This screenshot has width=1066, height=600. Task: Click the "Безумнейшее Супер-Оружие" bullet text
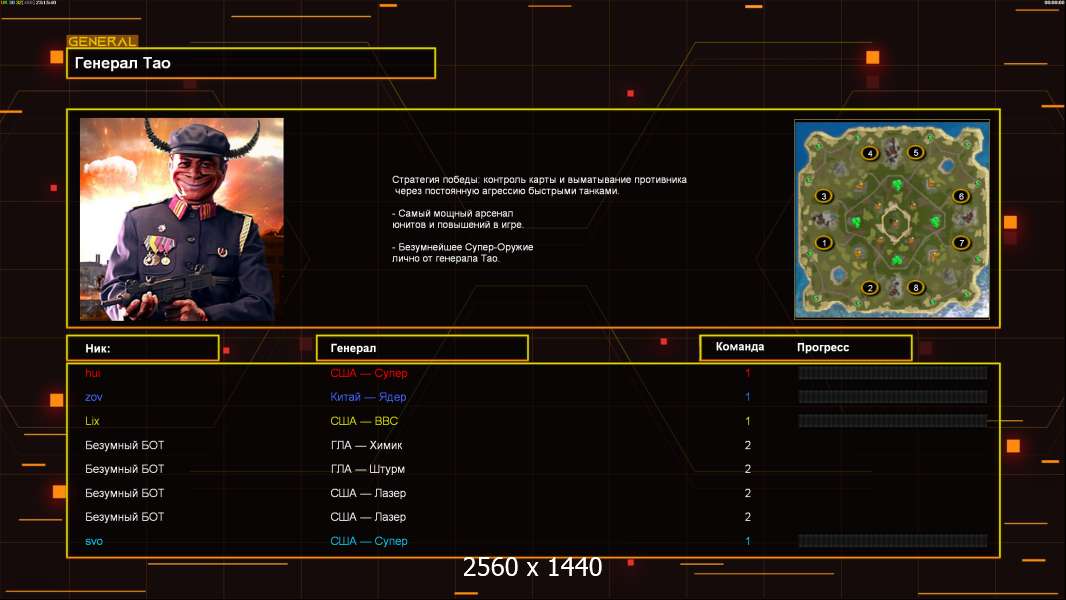tap(462, 252)
